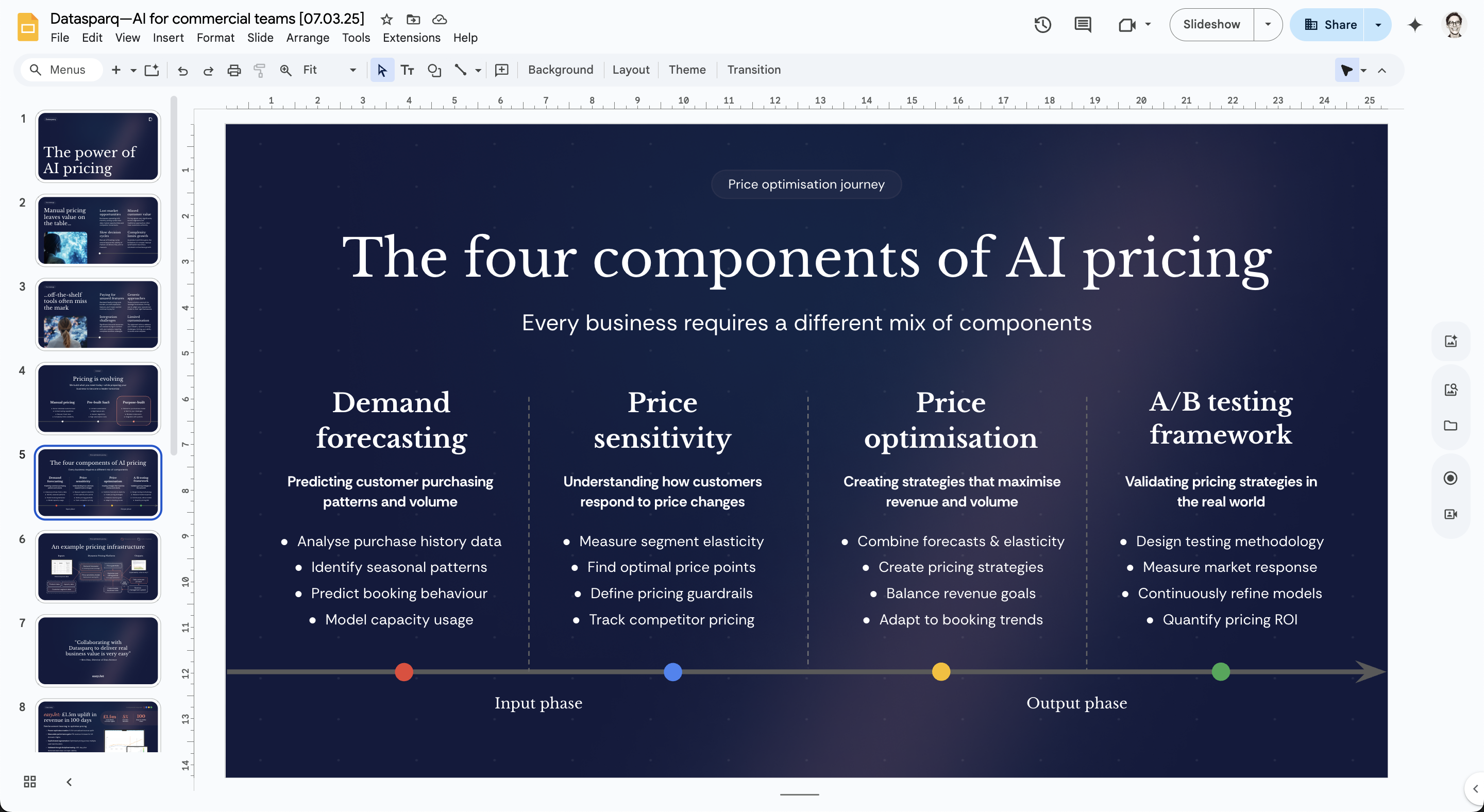Viewport: 1484px width, 812px height.
Task: Collapse the filmstrip panel chevron
Action: 69,782
